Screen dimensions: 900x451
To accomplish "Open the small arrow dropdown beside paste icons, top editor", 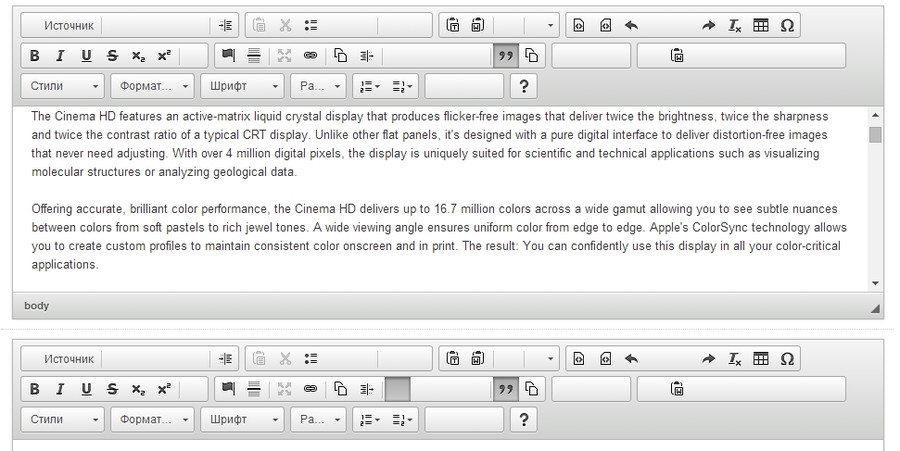I will 550,25.
